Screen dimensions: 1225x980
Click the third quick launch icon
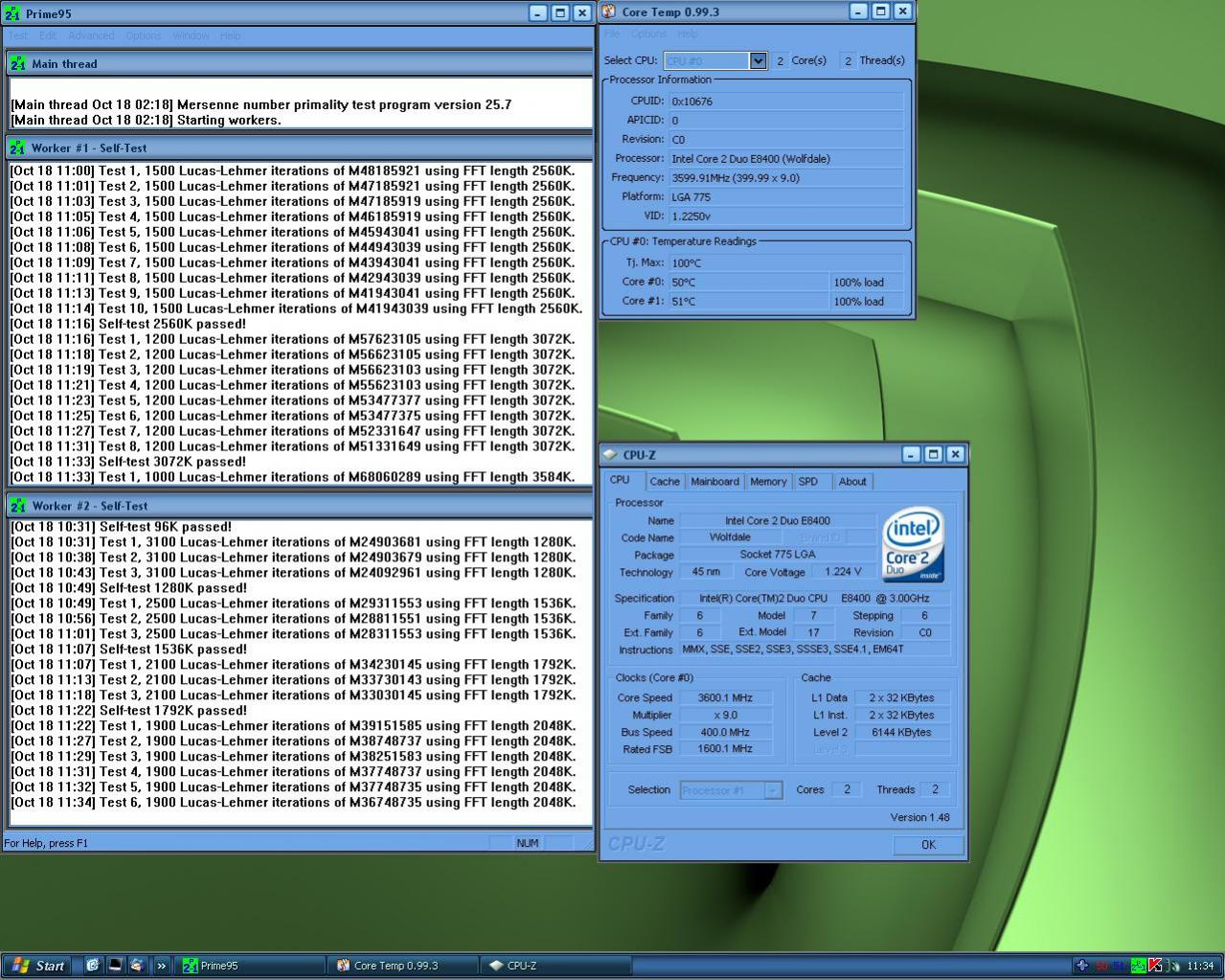coord(137,966)
